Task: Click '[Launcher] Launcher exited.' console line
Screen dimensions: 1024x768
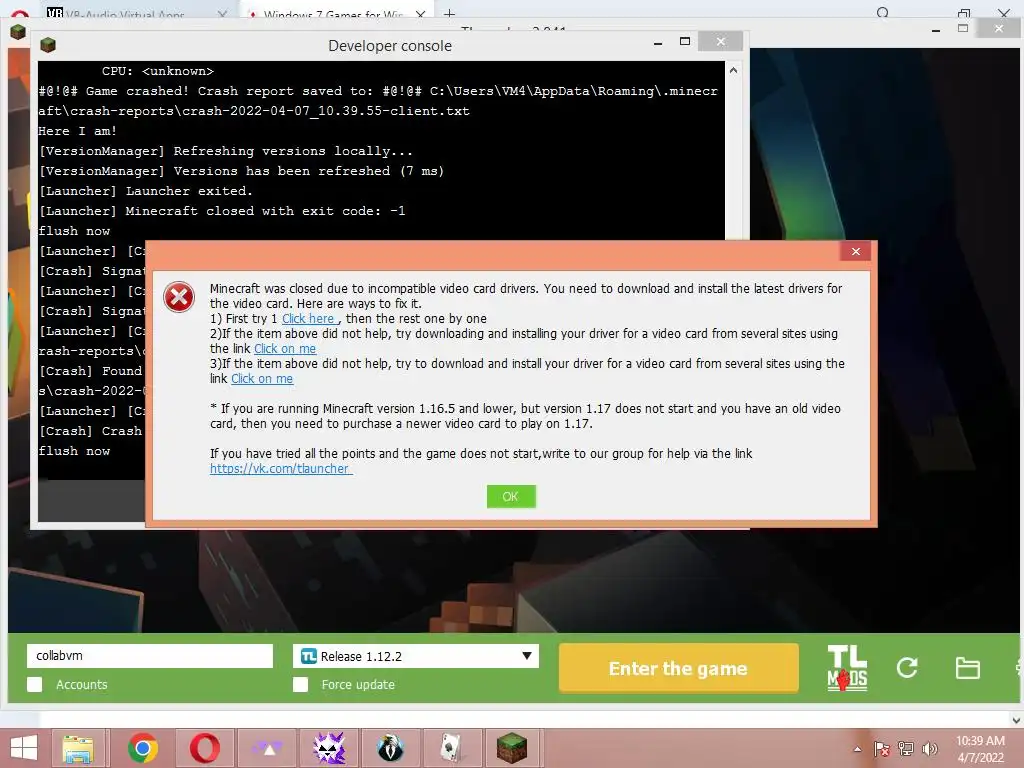Action: [146, 191]
